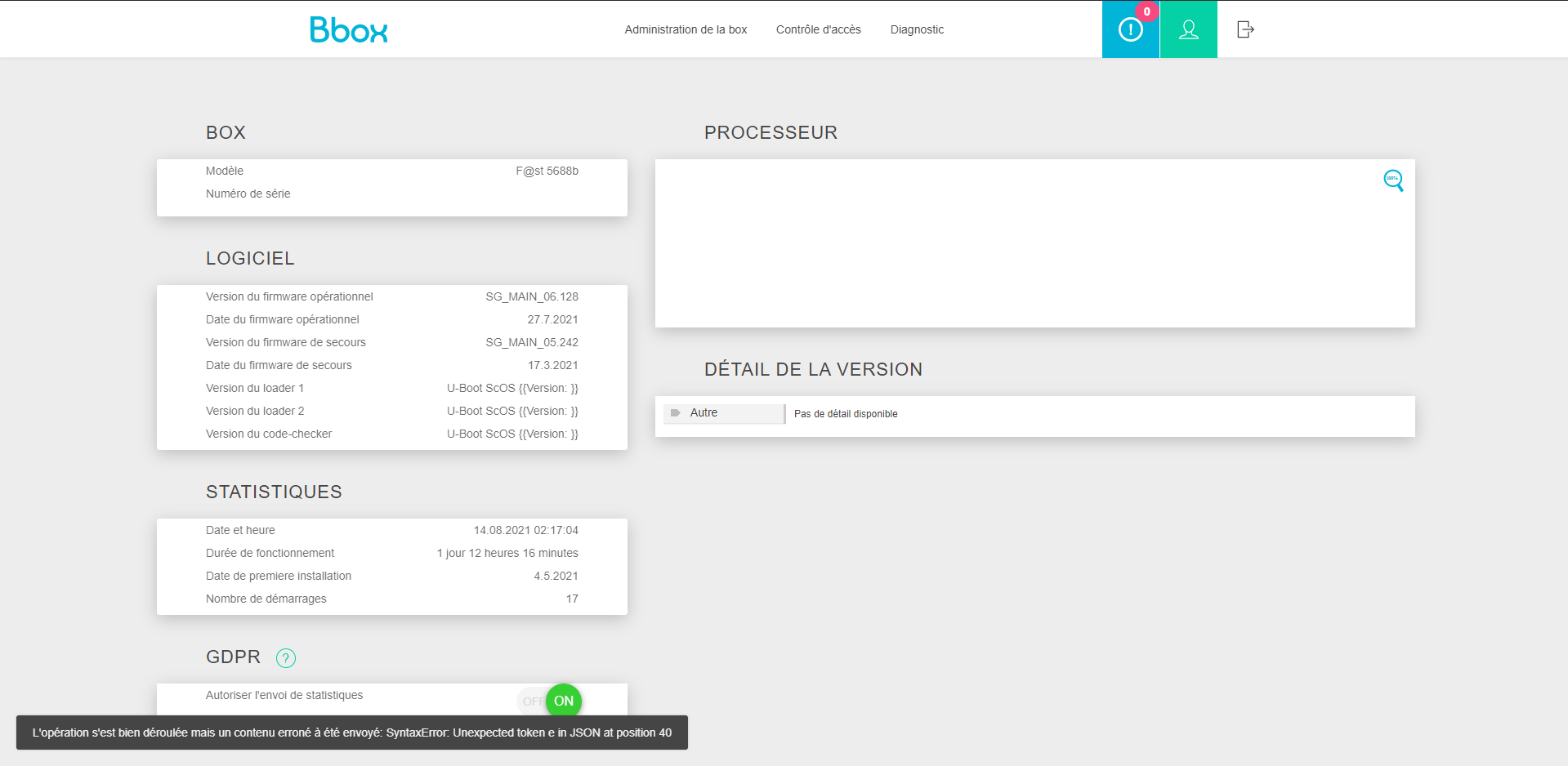Select the Version du code-checker value
This screenshot has width=1568, height=766.
(x=512, y=434)
